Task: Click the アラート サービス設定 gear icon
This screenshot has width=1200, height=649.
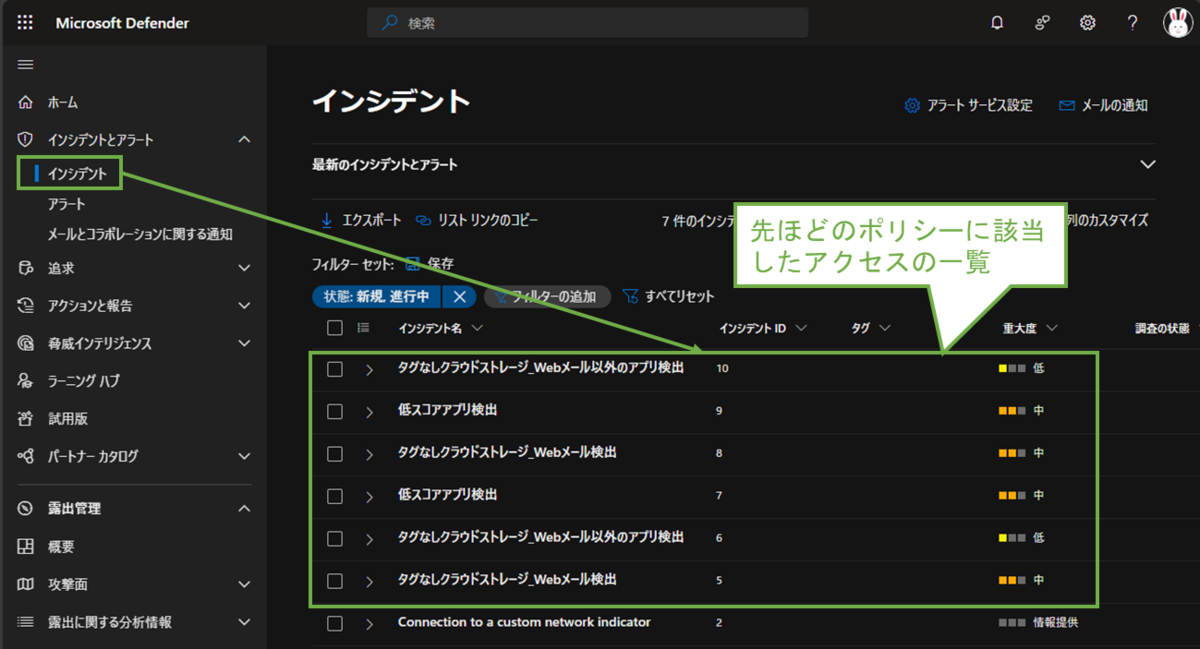Action: point(912,105)
